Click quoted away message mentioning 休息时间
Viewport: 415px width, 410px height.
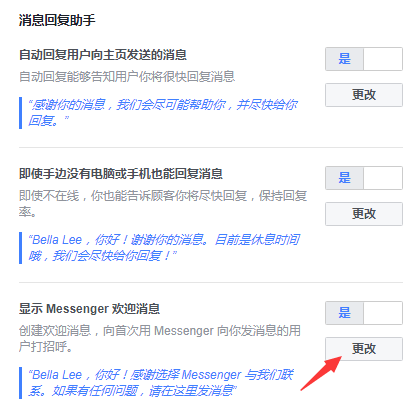[164, 248]
